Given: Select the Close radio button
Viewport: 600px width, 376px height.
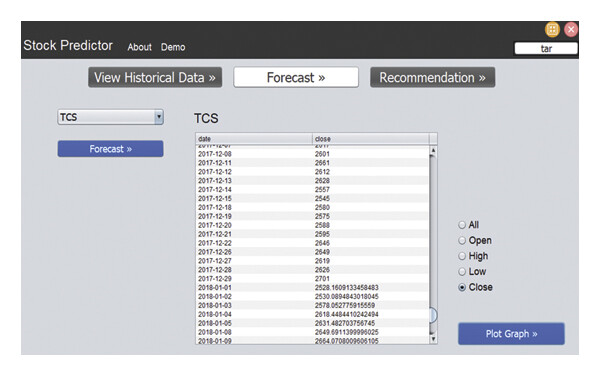Looking at the screenshot, I should click(x=462, y=287).
